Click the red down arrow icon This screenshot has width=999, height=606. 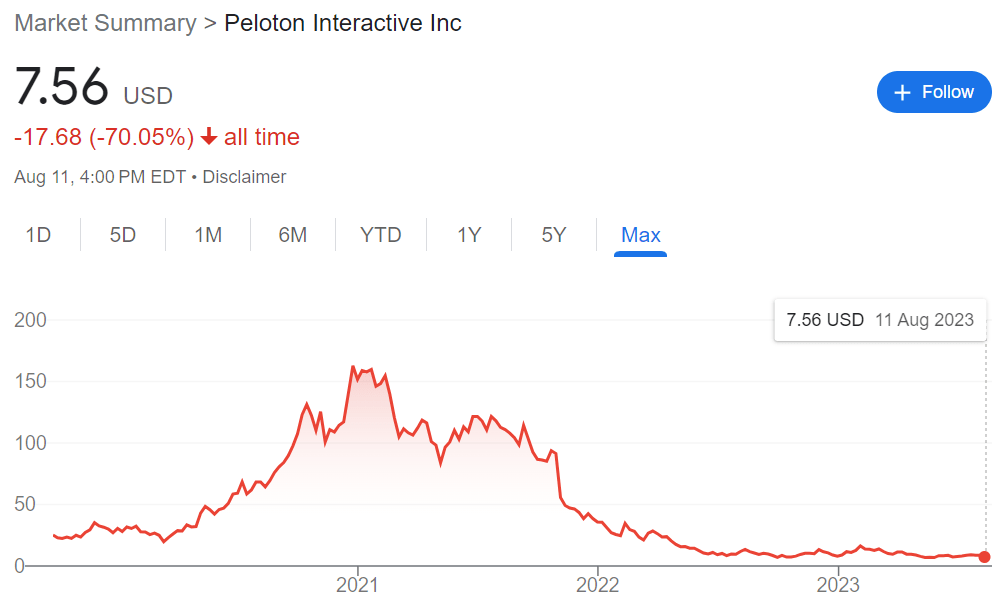point(209,136)
